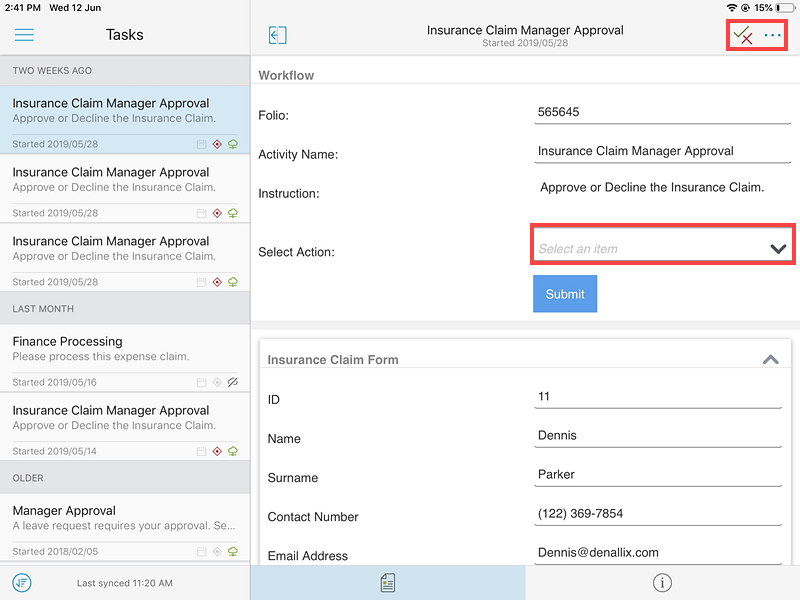Tap the Surname field showing Parker
800x600 pixels.
[658, 475]
